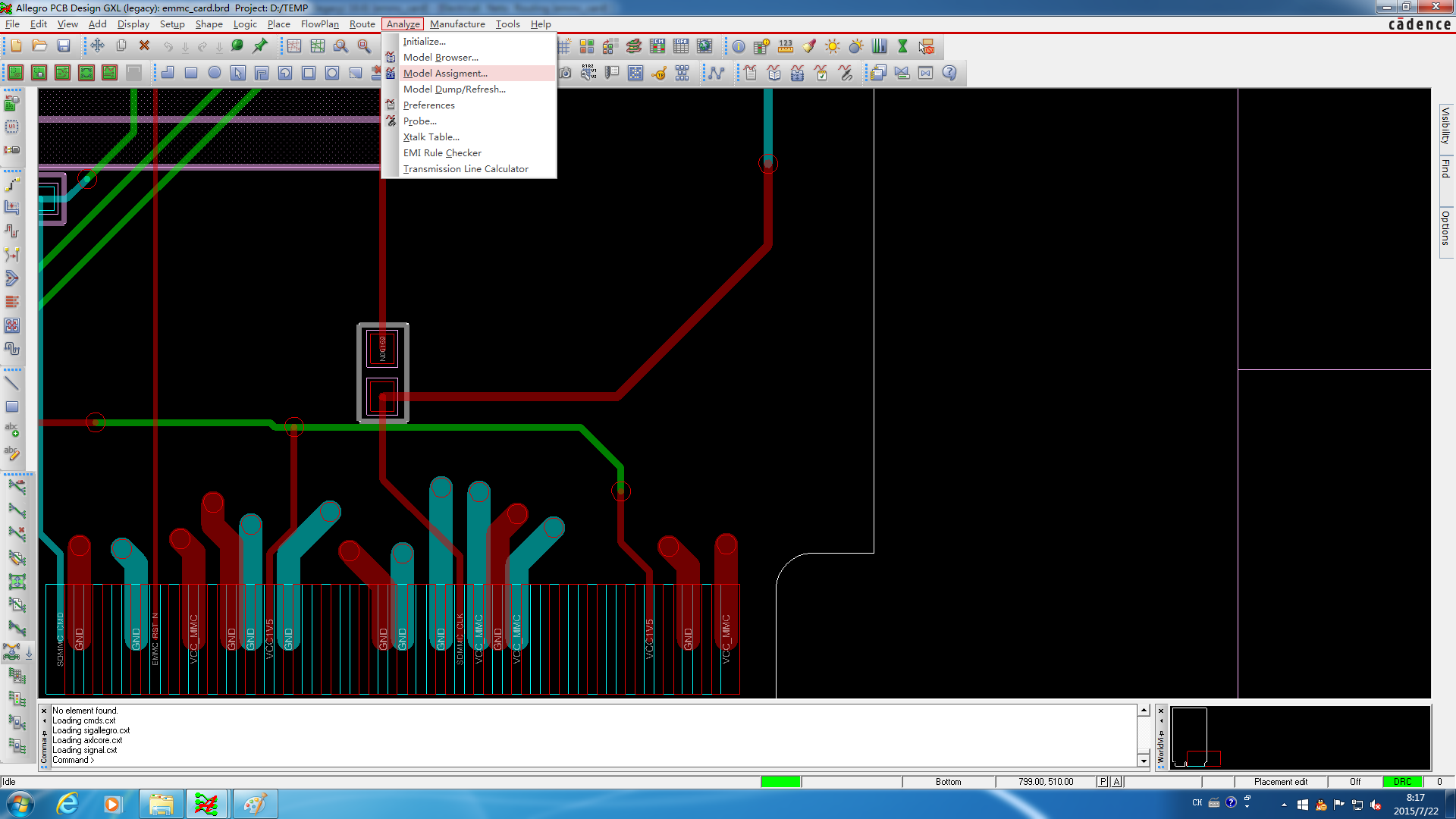Click the green DRC status indicator
Viewport: 1456px width, 819px height.
click(1402, 782)
